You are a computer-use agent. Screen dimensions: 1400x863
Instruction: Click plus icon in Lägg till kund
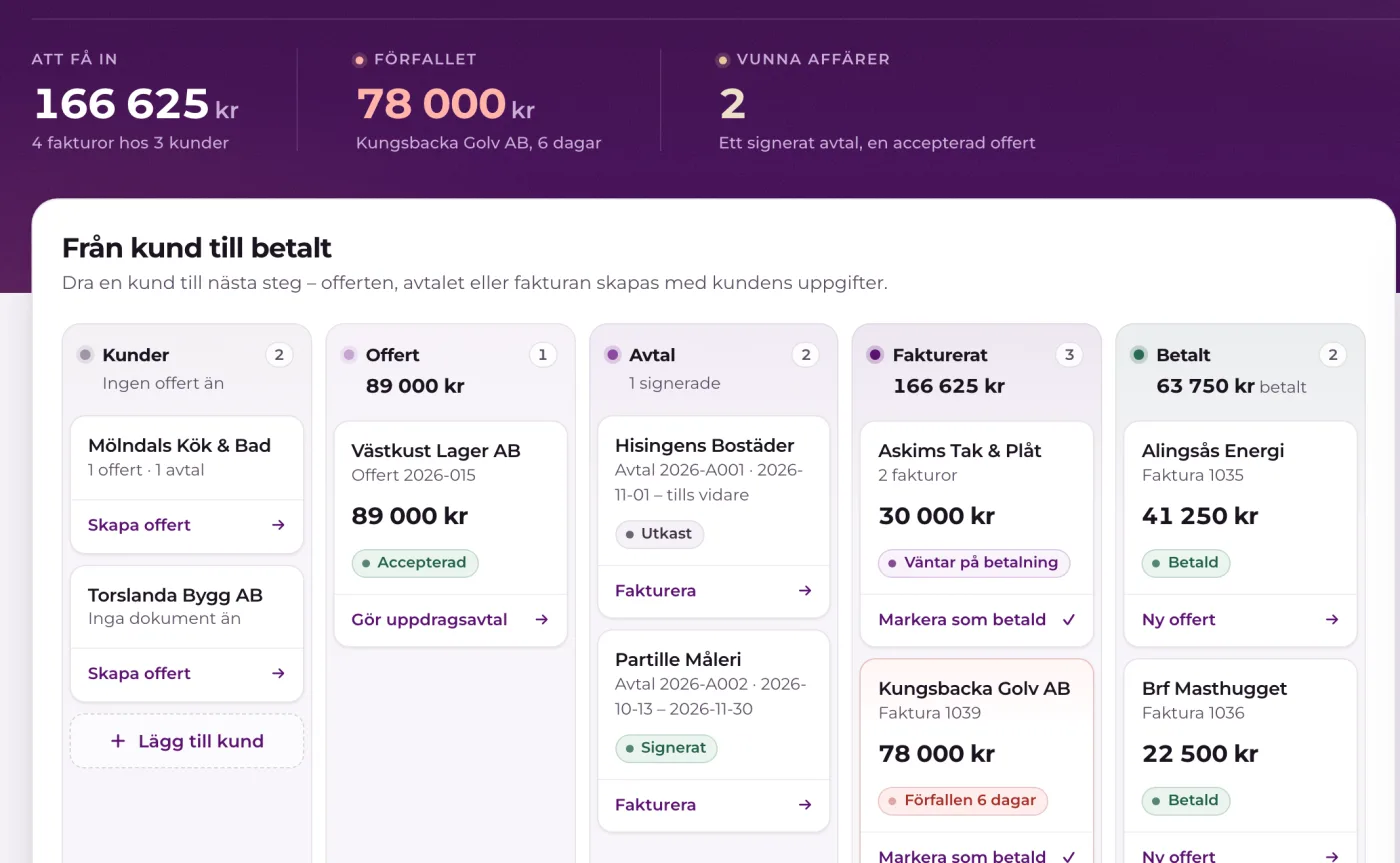tap(118, 741)
